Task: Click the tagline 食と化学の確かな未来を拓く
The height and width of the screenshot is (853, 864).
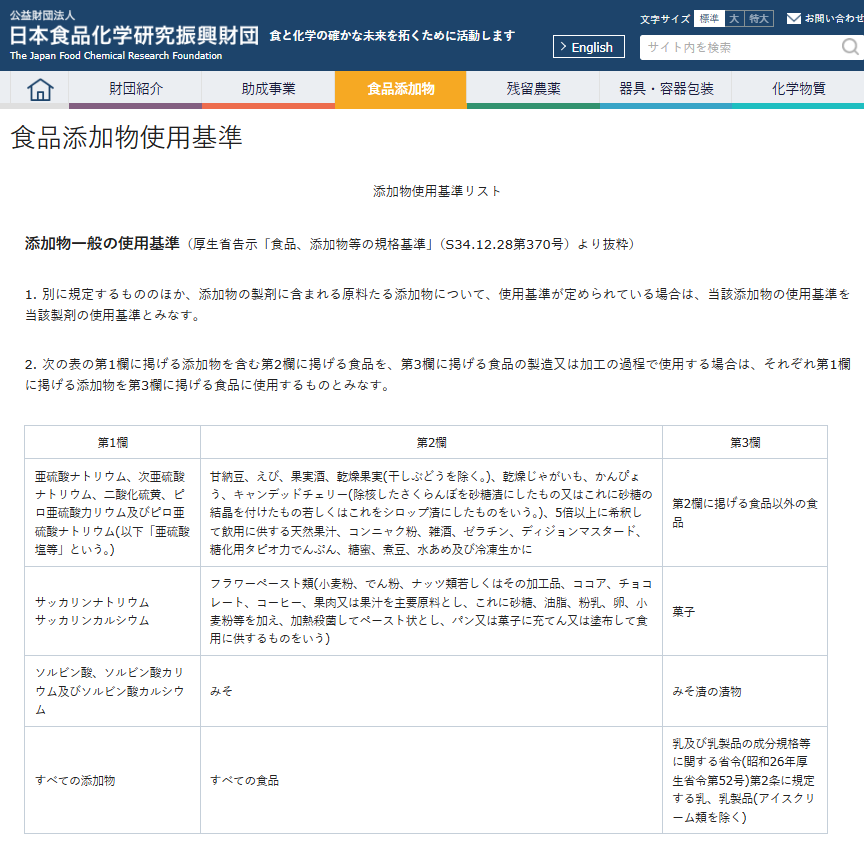Action: (392, 36)
